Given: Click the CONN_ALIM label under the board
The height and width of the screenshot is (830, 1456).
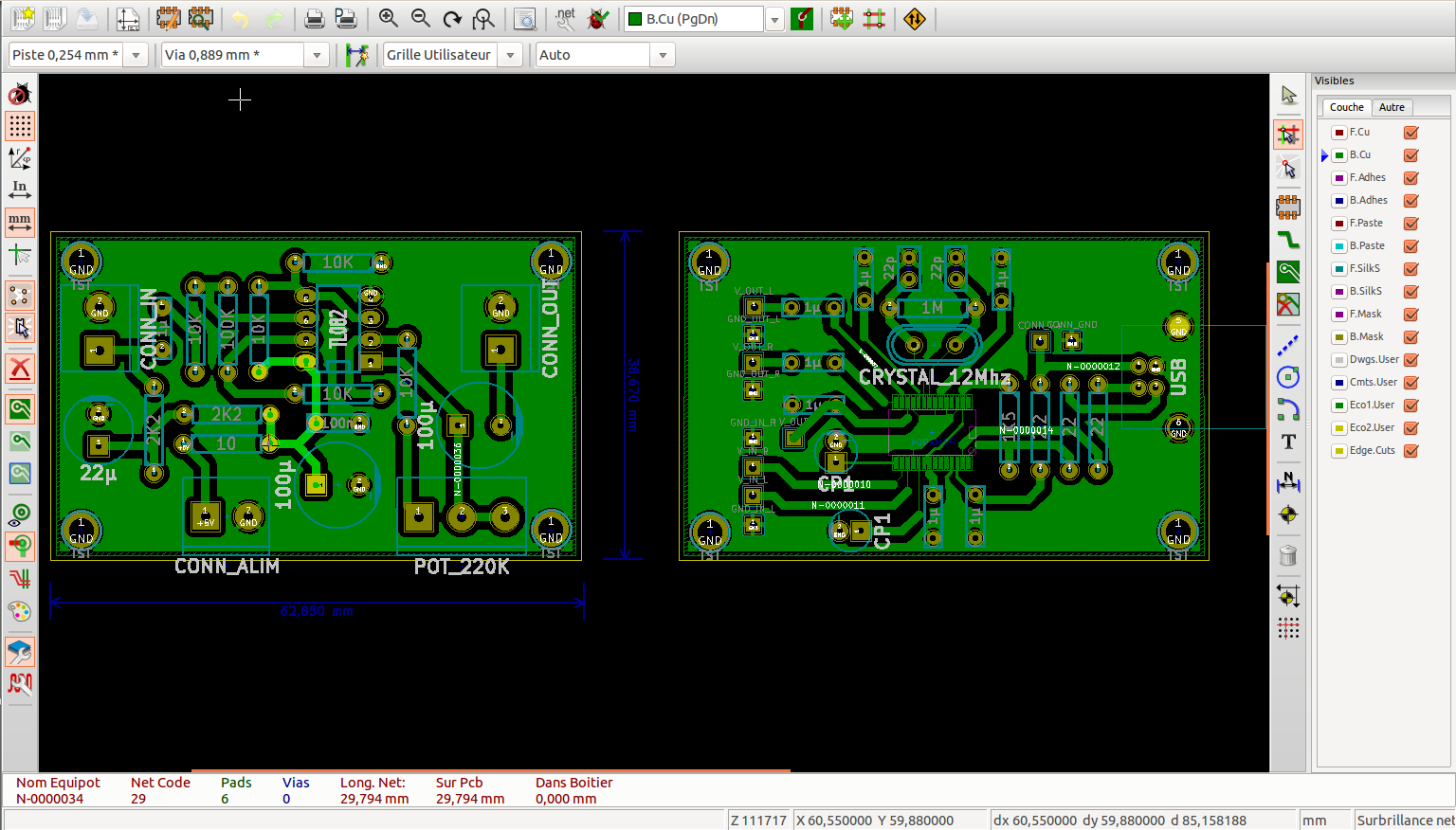Looking at the screenshot, I should [227, 567].
